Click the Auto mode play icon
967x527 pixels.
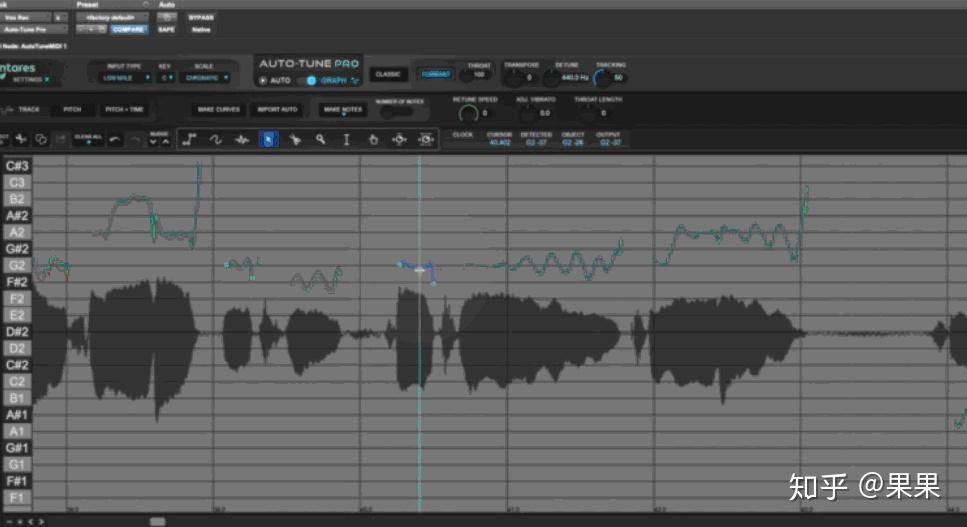point(263,81)
